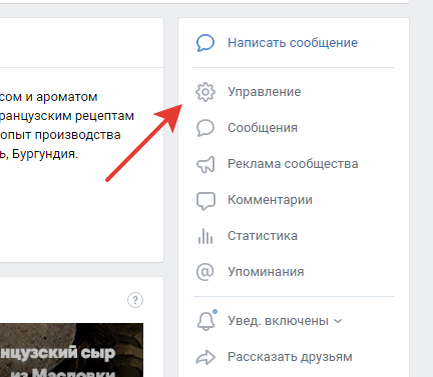Open the Управление menu item
This screenshot has width=433, height=377.
(264, 92)
